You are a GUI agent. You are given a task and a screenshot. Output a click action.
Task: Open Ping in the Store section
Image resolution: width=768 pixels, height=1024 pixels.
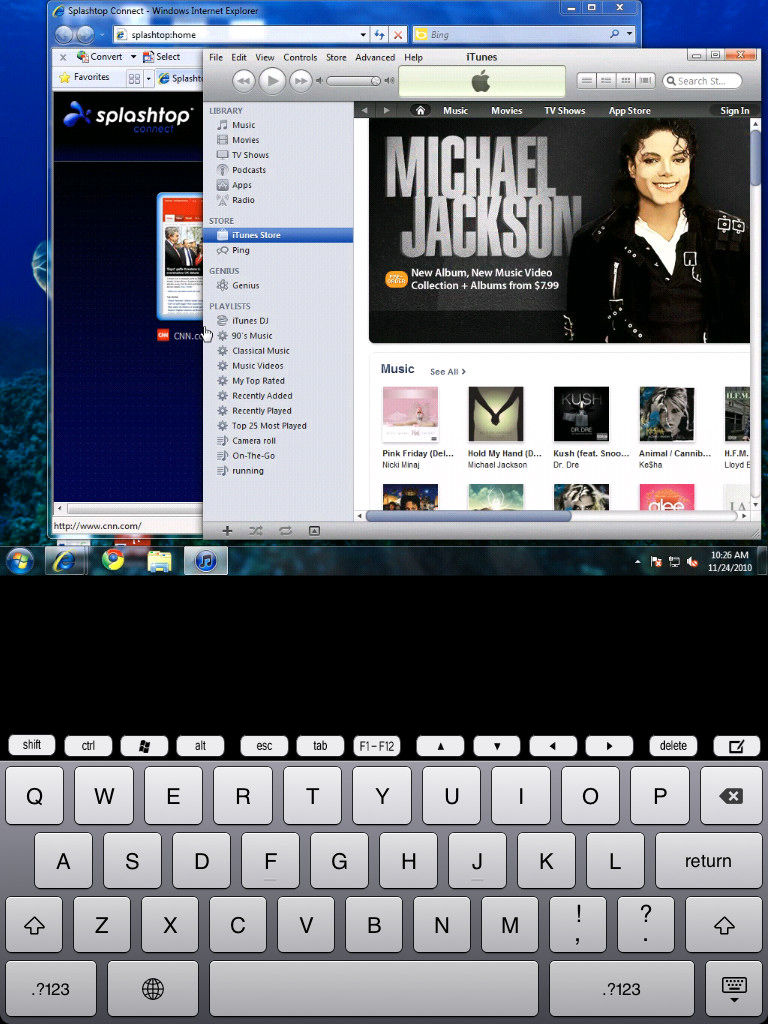240,250
